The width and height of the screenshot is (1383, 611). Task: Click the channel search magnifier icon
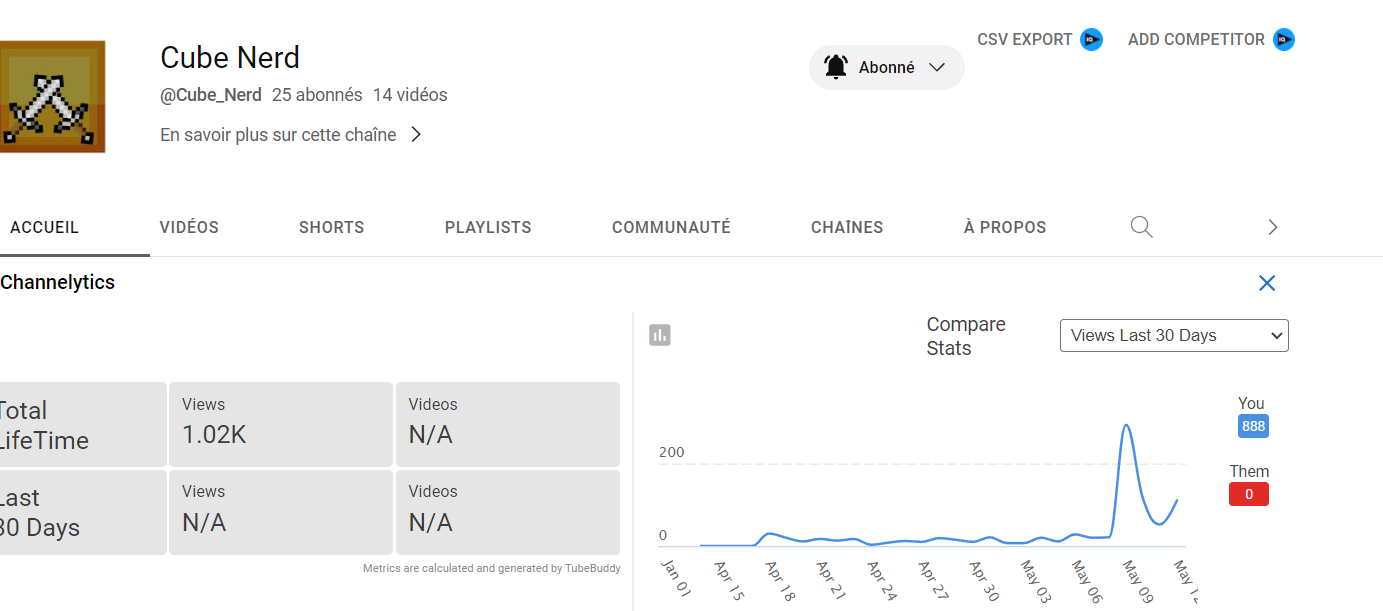(1141, 227)
